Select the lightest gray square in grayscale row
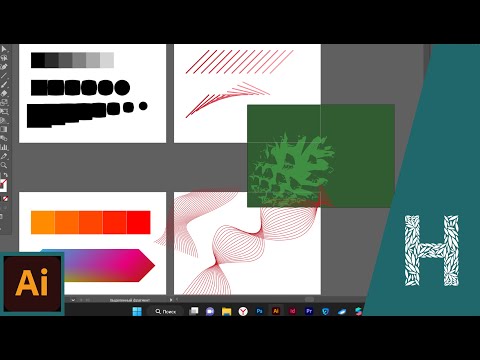This screenshot has width=480, height=360. (x=107, y=60)
